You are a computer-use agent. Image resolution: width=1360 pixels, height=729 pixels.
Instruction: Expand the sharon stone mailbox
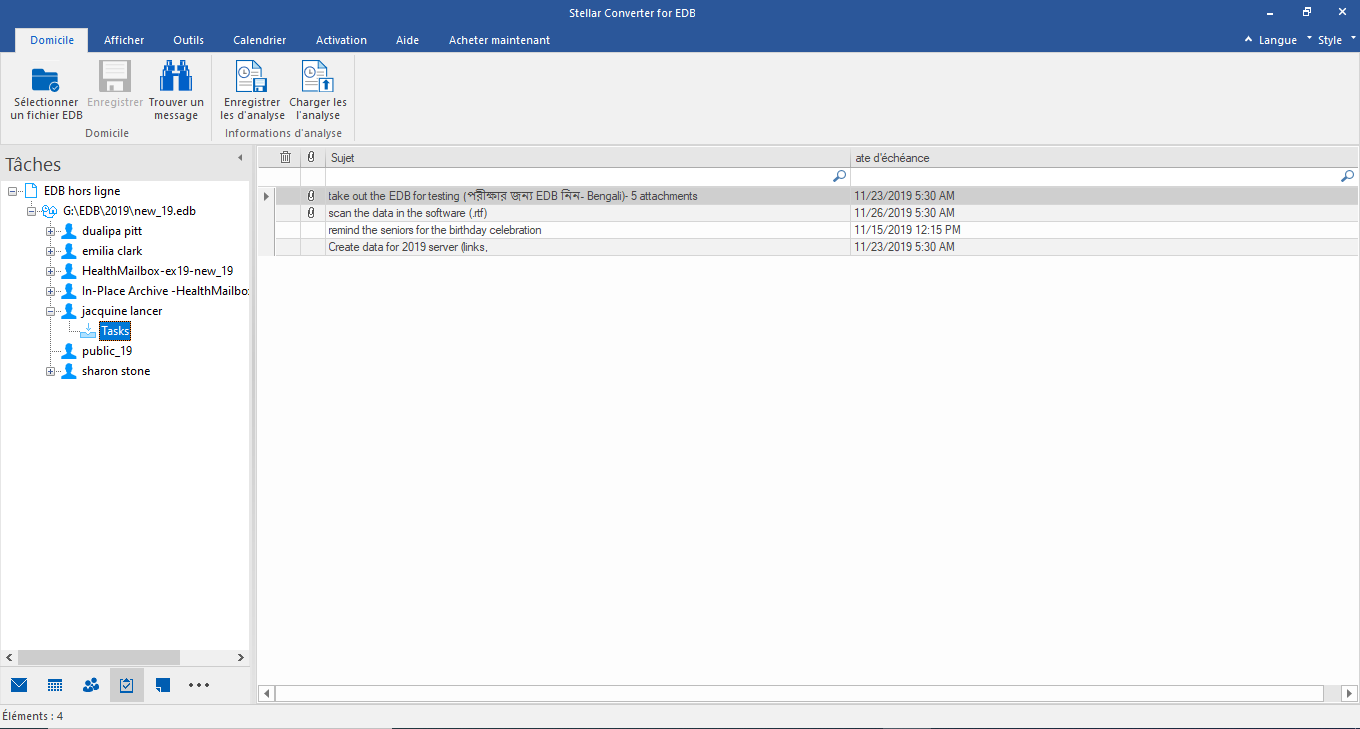(x=50, y=371)
